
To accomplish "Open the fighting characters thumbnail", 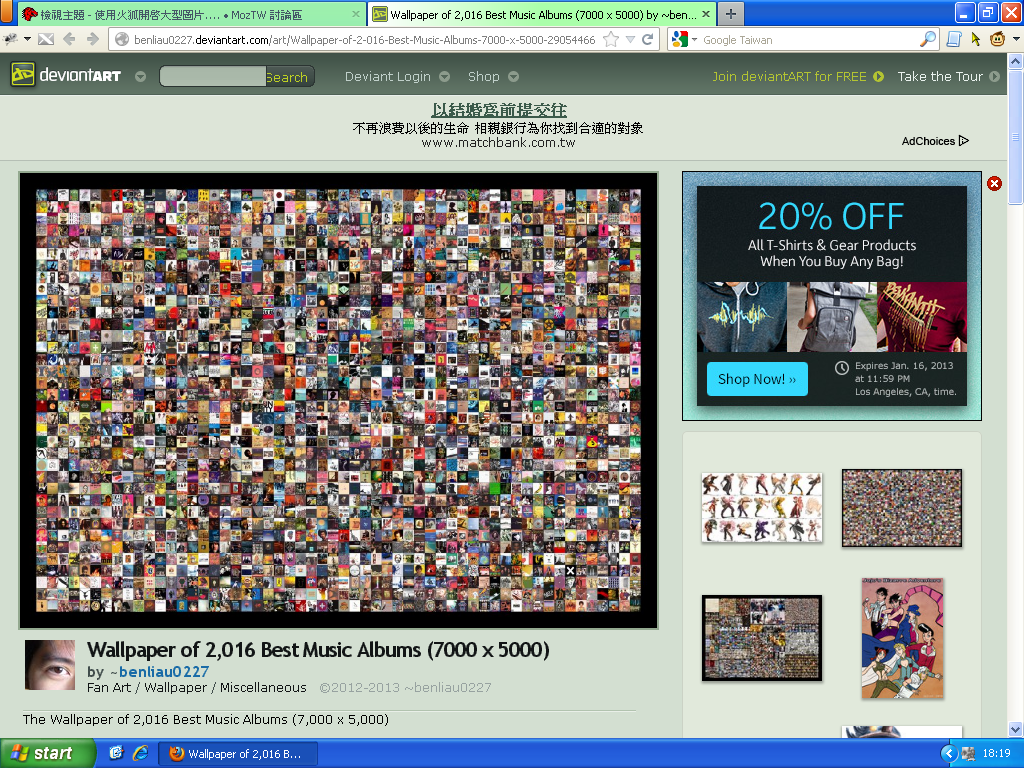I will (761, 507).
